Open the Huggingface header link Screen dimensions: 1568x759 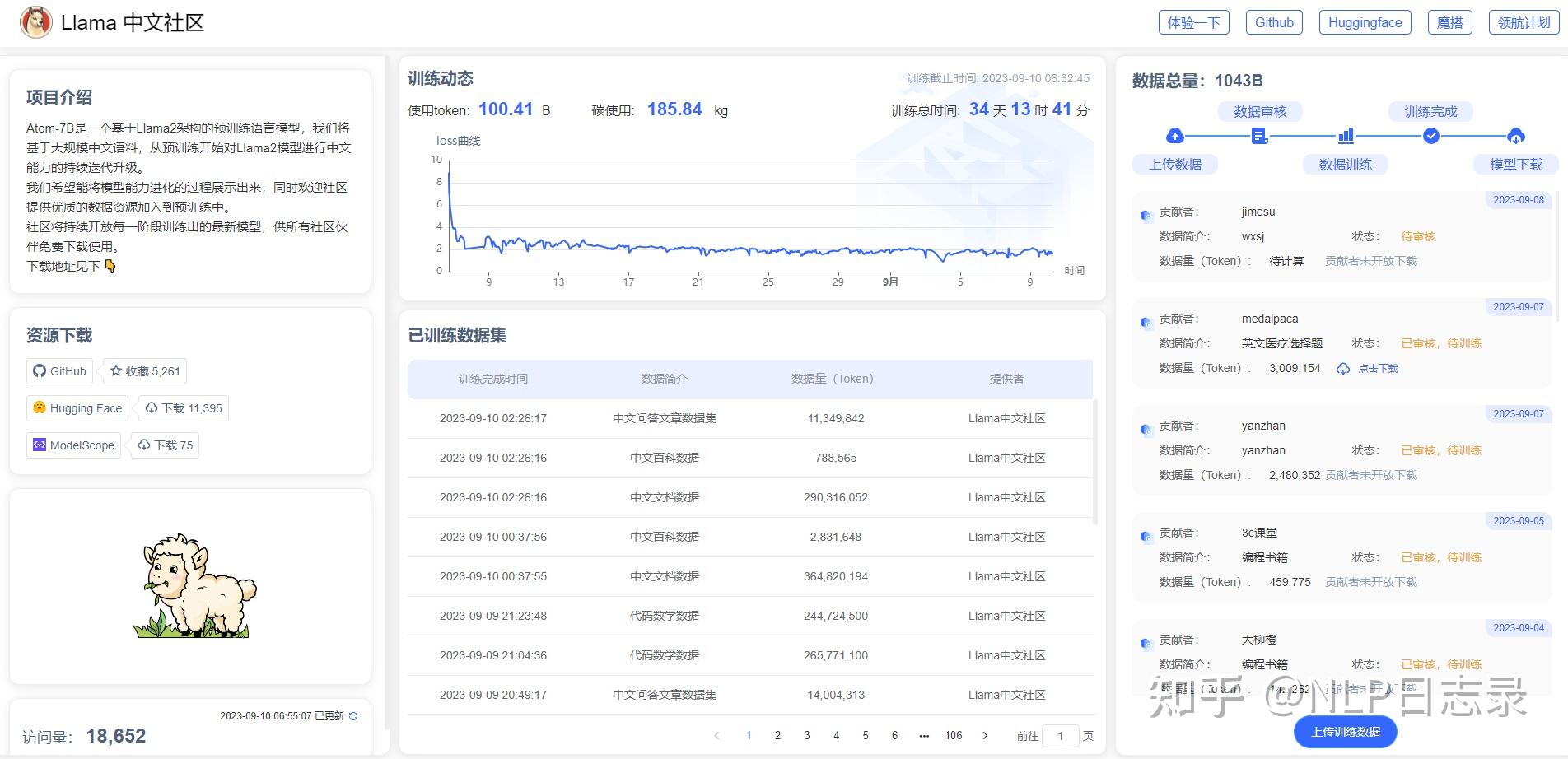click(x=1365, y=22)
